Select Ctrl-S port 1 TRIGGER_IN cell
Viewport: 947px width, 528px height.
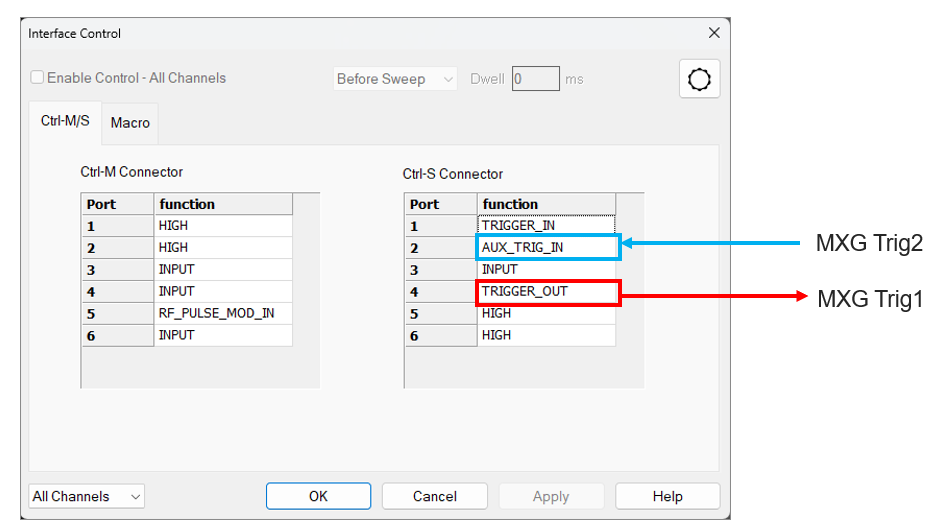547,226
